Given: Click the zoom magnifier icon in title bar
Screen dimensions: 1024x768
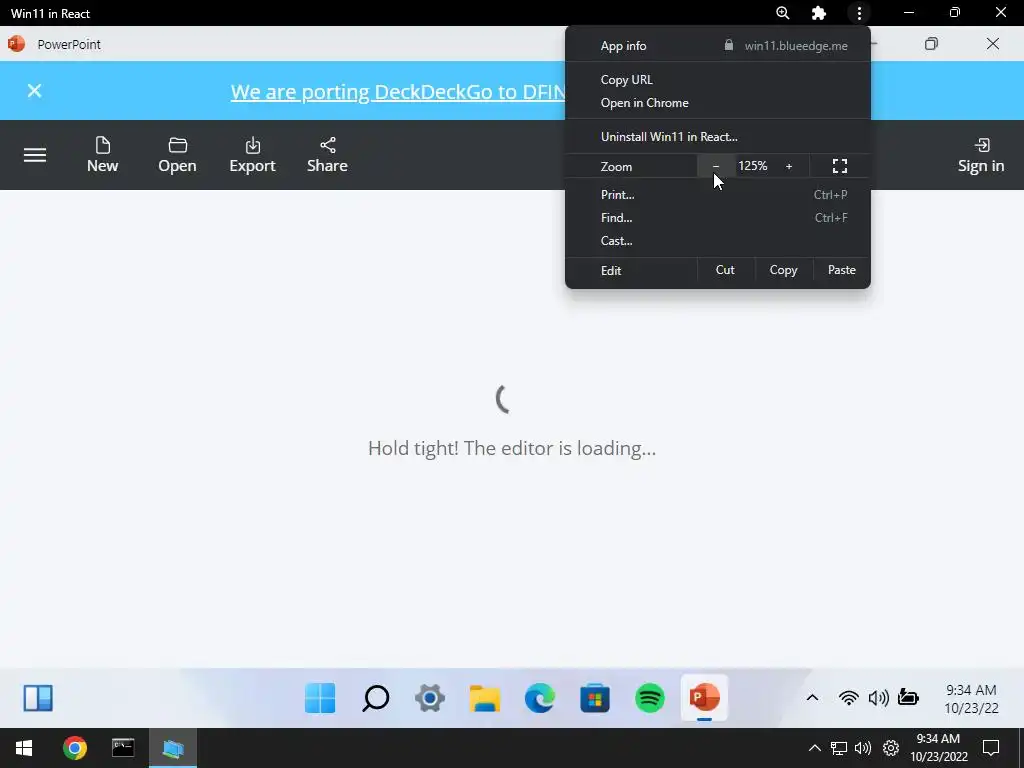Looking at the screenshot, I should (x=782, y=13).
